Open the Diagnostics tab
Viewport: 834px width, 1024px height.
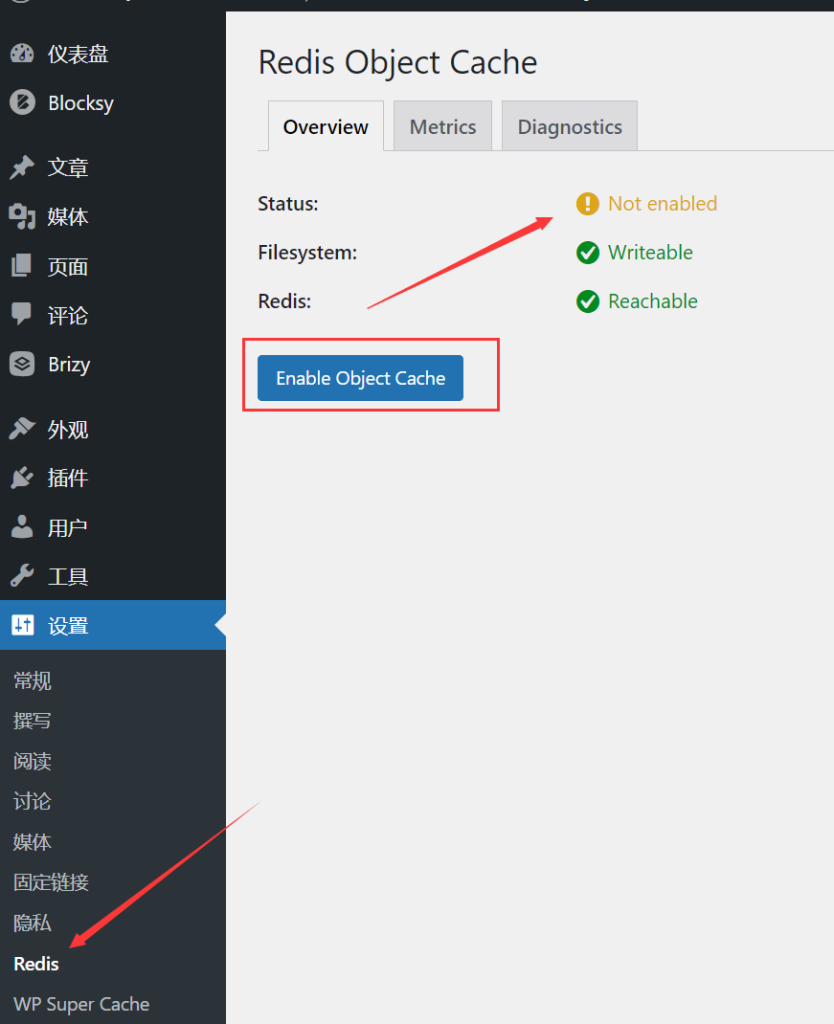pos(569,127)
